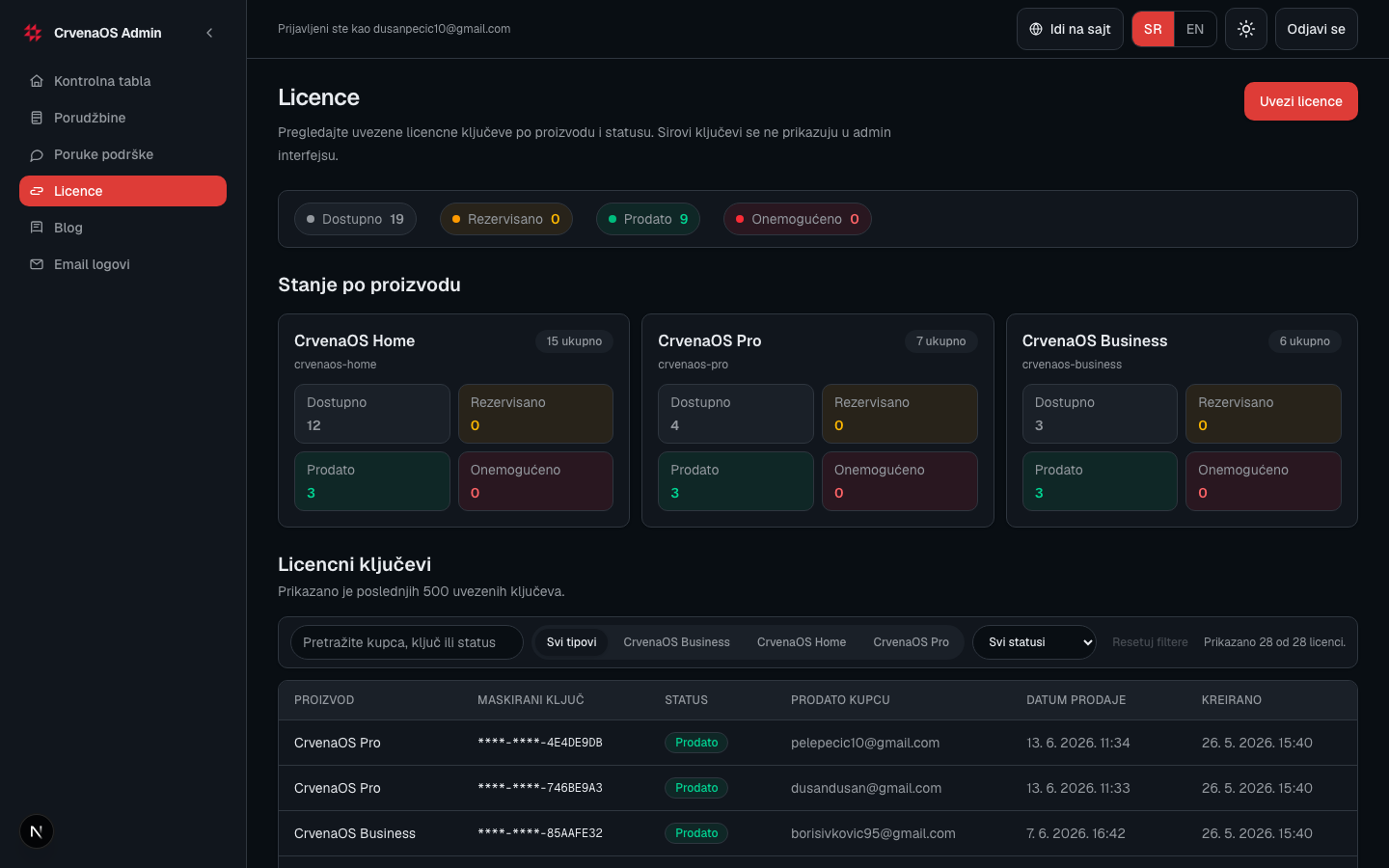Click masked key ending 4E4DE9DB

tap(540, 743)
